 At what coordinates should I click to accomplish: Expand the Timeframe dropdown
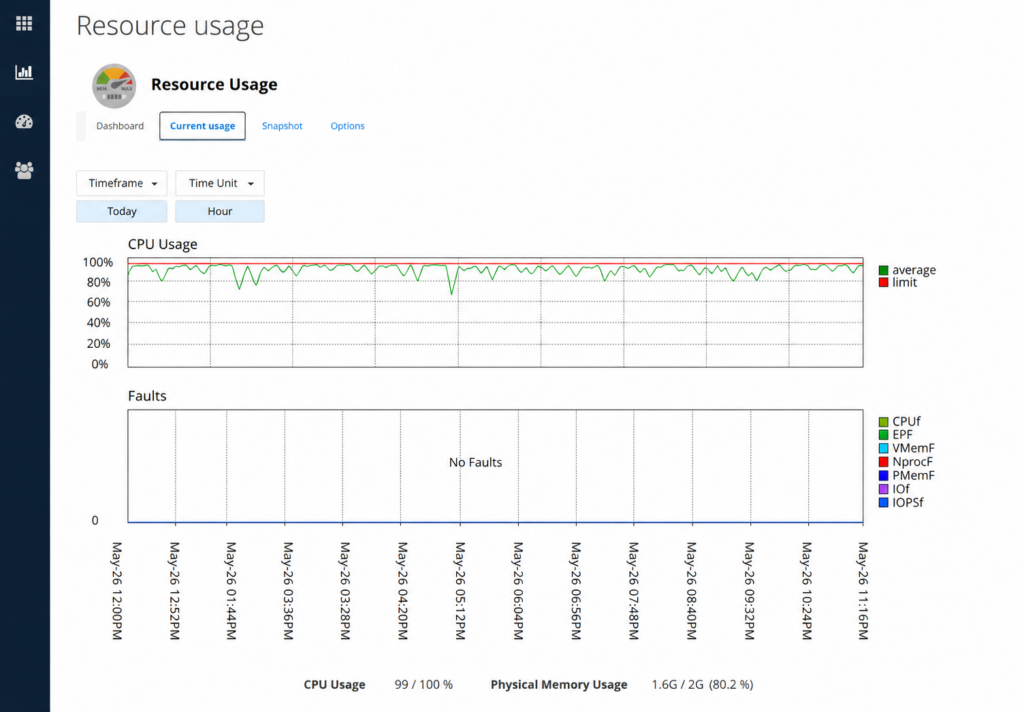122,184
